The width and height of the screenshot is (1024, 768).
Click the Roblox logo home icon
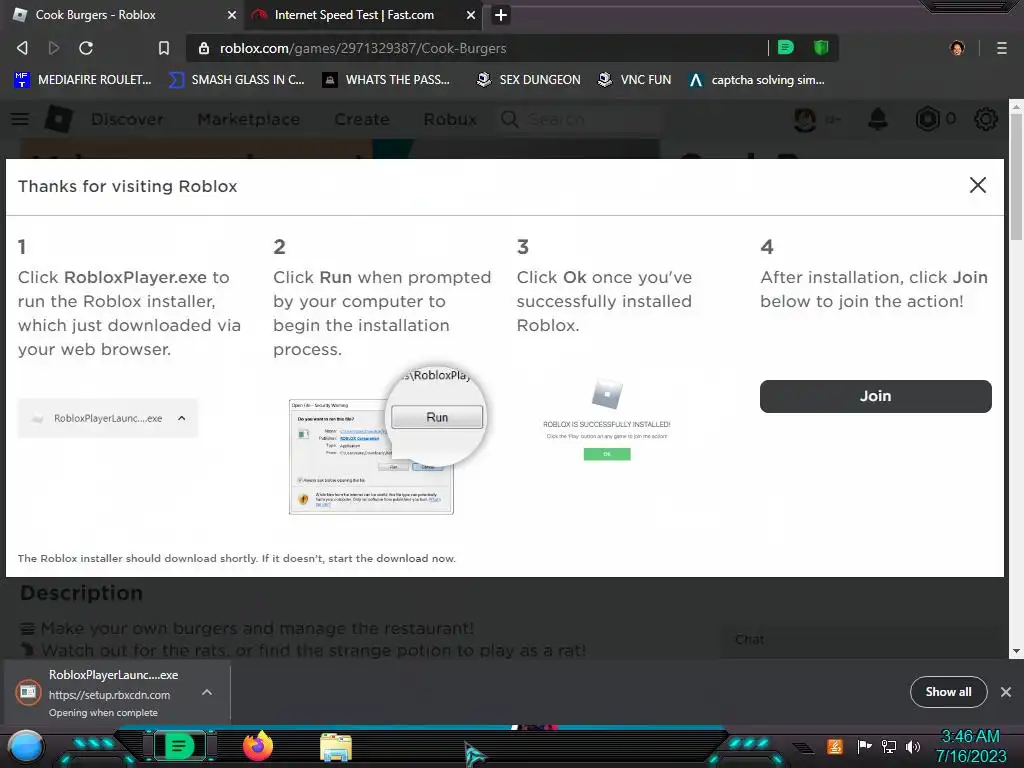pos(58,119)
